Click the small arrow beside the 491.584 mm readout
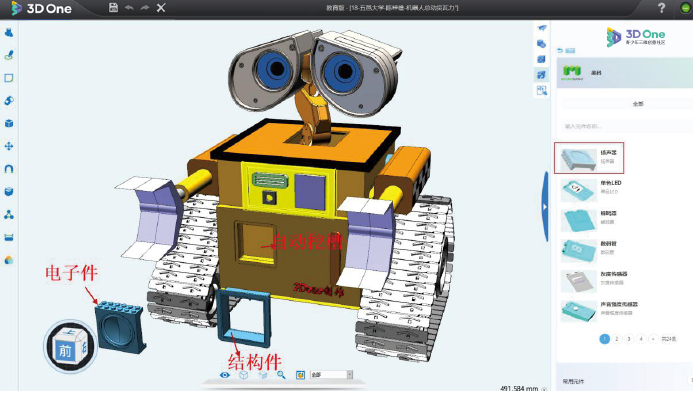This screenshot has height=393, width=693. (544, 389)
